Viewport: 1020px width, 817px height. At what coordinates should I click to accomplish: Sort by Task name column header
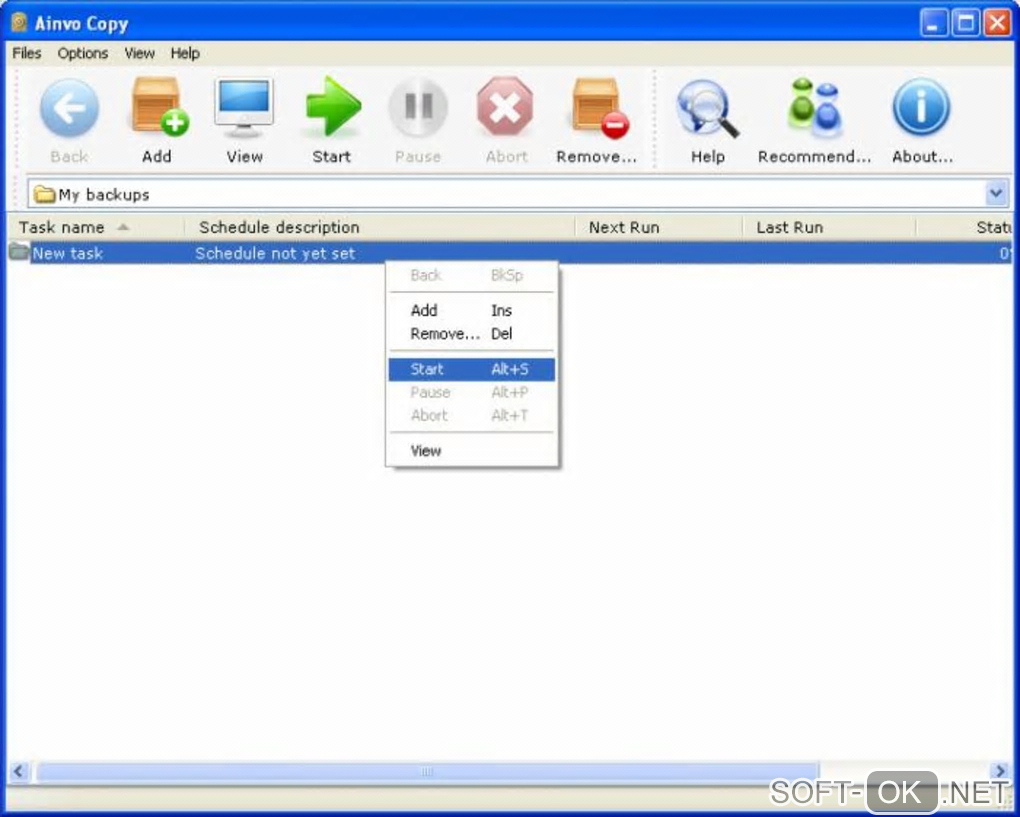coord(96,227)
